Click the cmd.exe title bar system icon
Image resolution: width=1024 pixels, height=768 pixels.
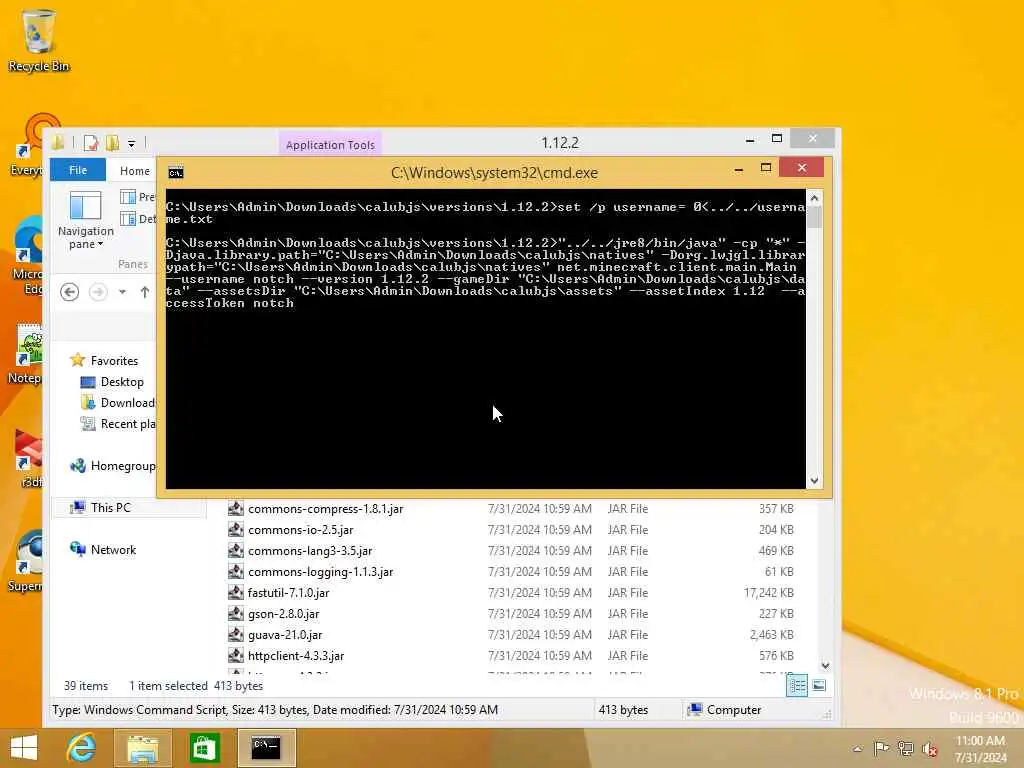pos(176,172)
